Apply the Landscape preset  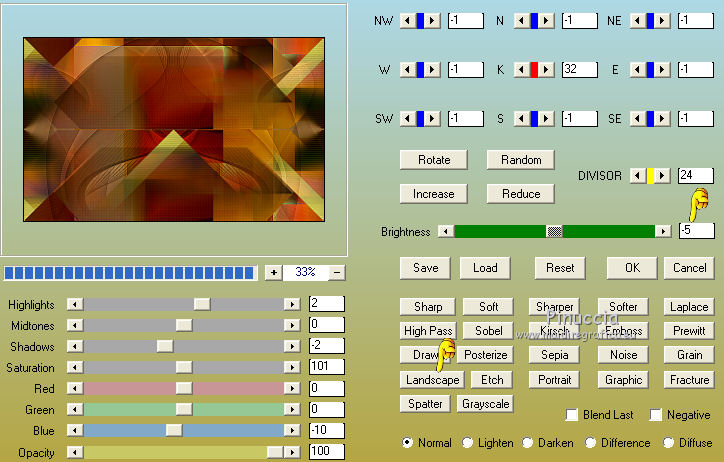432,380
